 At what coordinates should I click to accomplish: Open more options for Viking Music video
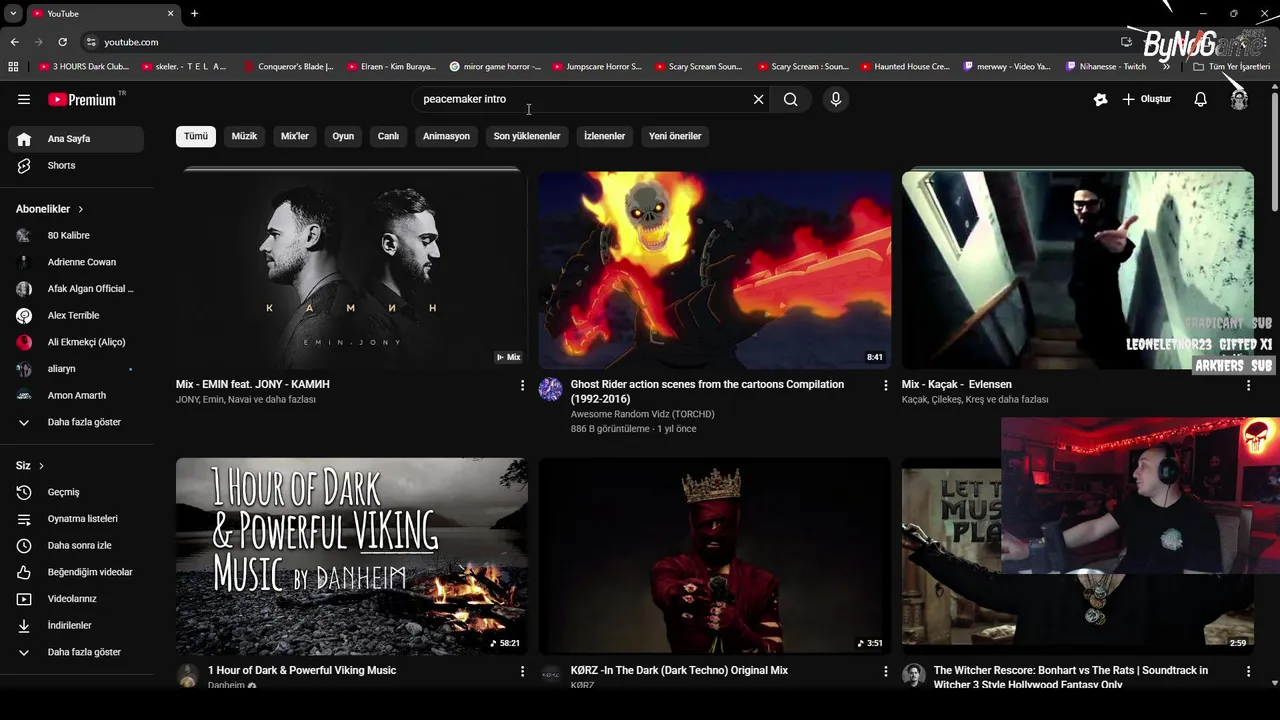[x=522, y=672]
